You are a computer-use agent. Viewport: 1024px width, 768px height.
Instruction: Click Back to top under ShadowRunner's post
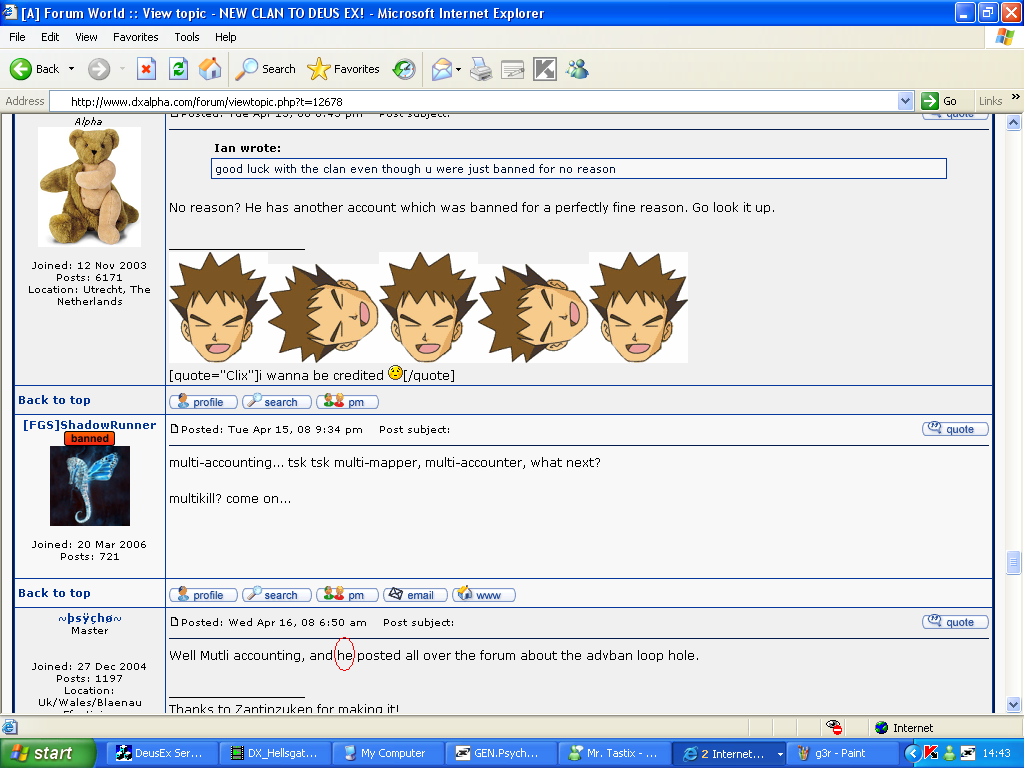coord(54,593)
